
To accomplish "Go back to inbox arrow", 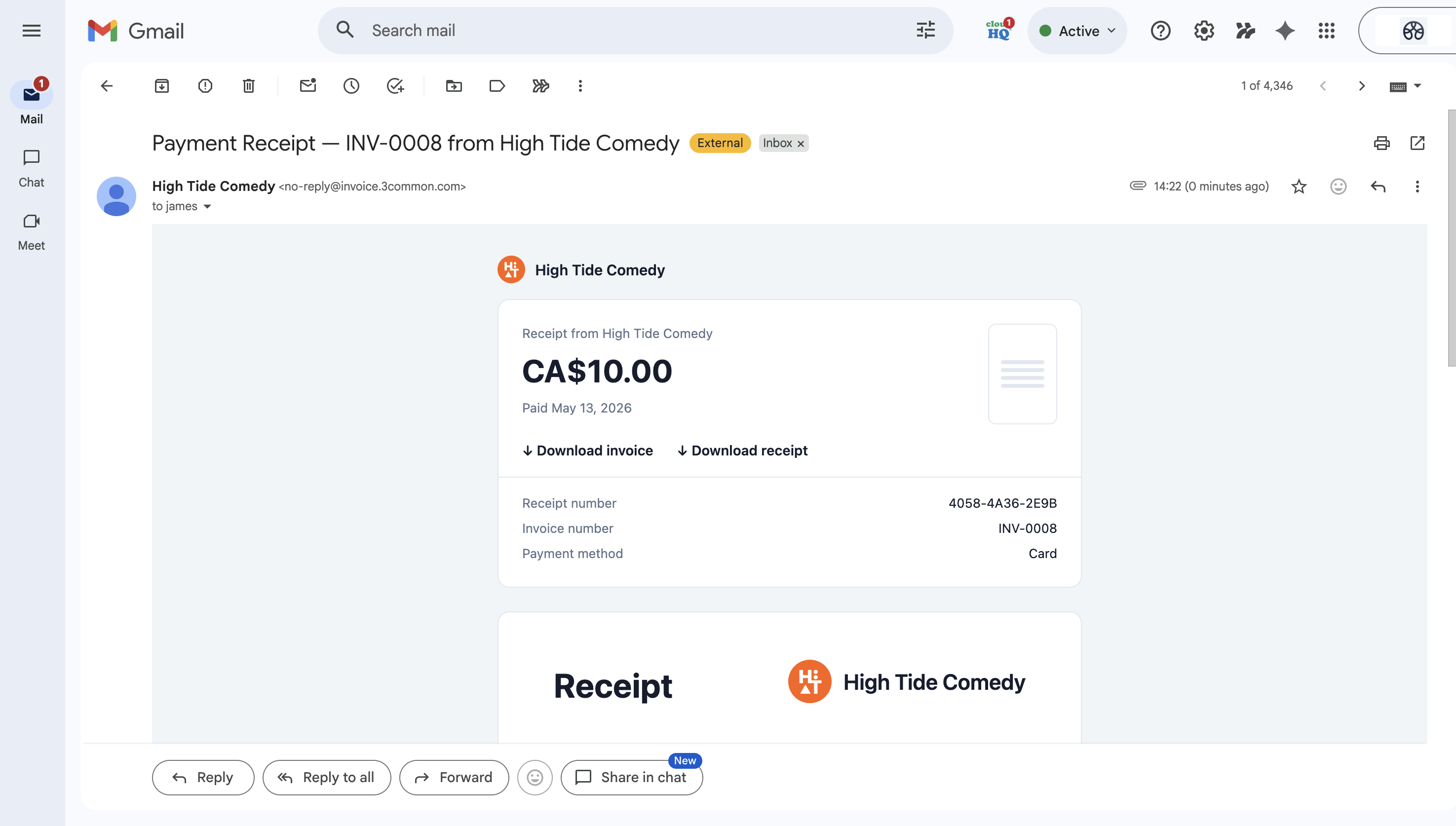I will pyautogui.click(x=107, y=86).
